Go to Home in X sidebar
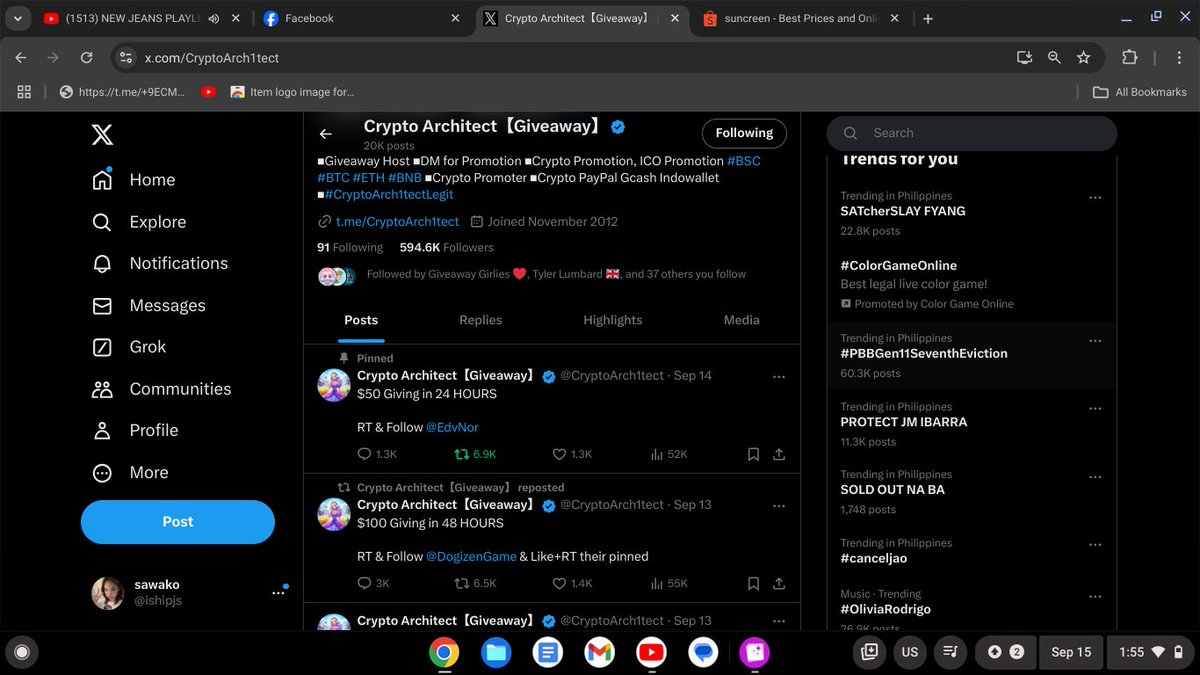Viewport: 1200px width, 675px height. pos(133,180)
